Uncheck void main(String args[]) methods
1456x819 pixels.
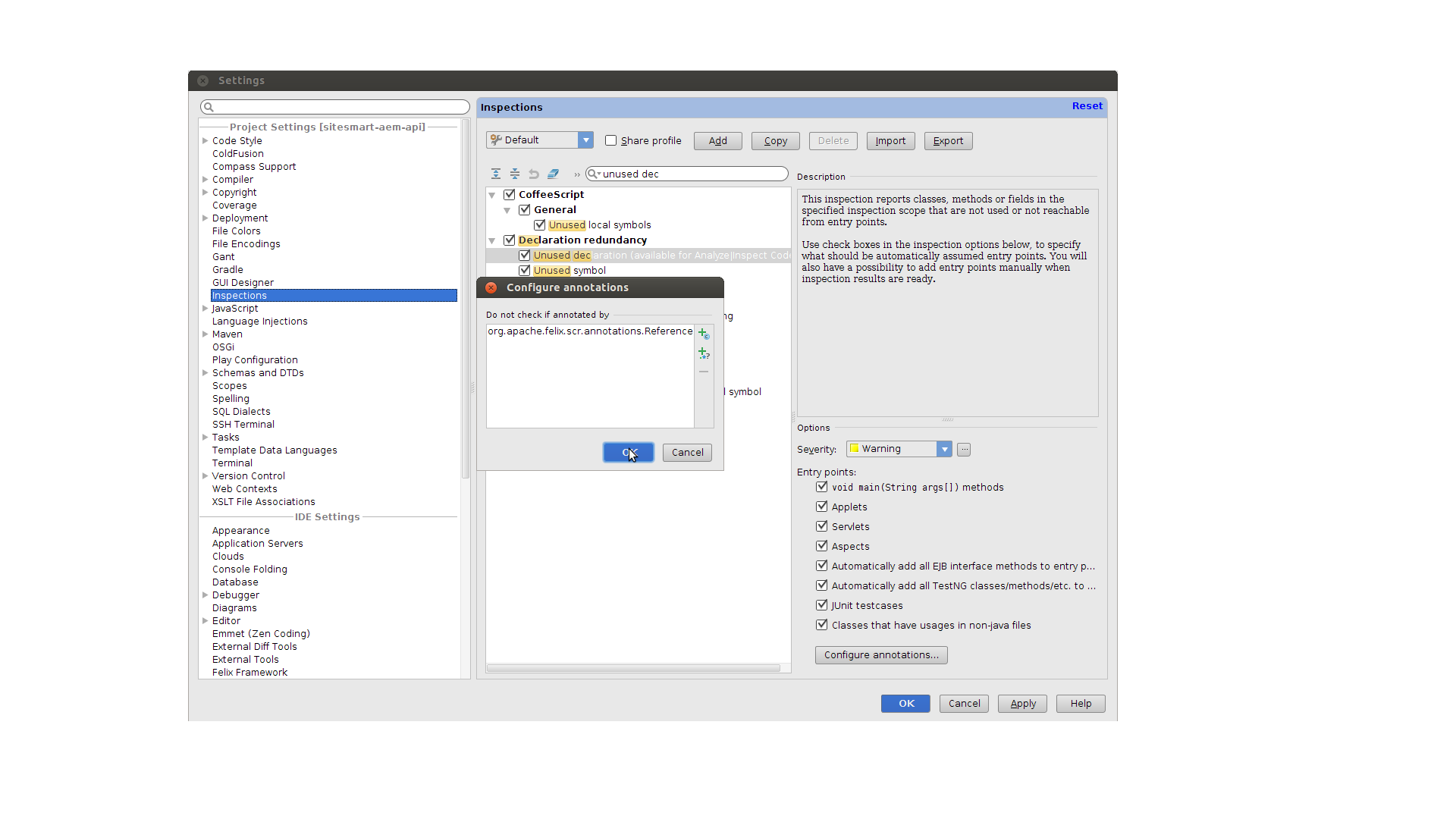click(x=822, y=487)
